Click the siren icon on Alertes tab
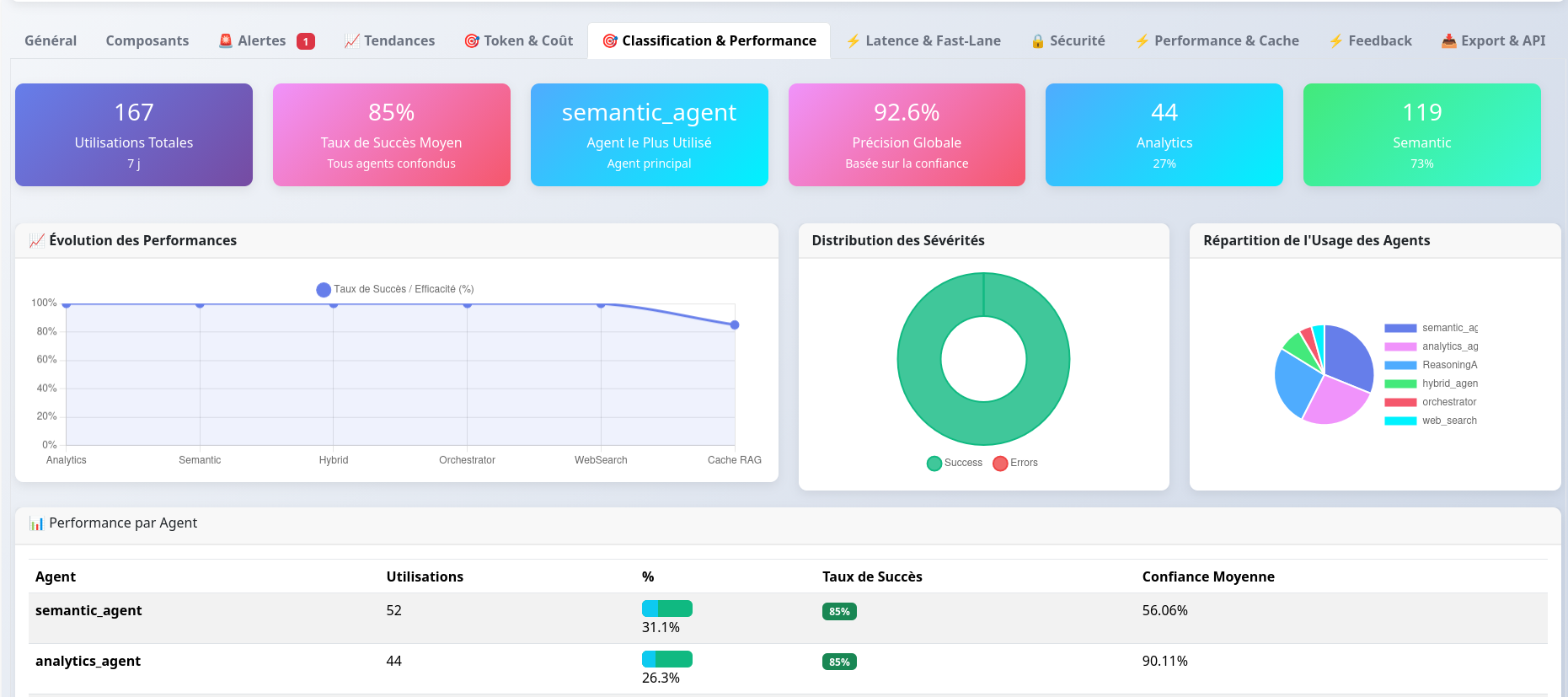The image size is (1568, 697). [x=226, y=40]
